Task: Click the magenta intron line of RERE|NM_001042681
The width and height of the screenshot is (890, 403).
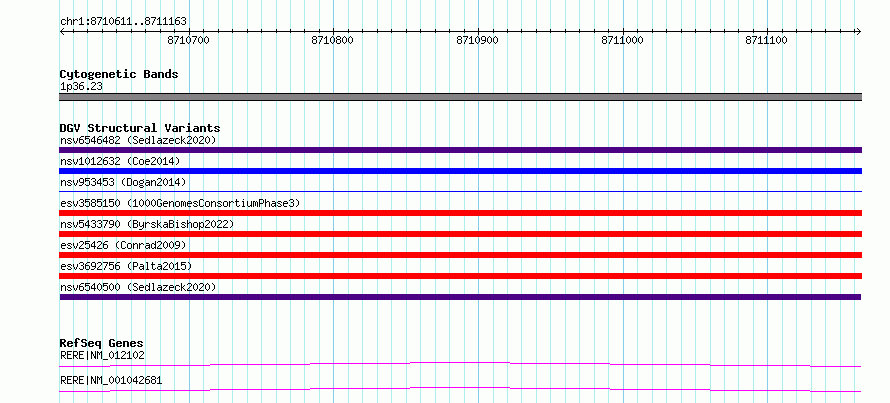Action: pos(460,389)
